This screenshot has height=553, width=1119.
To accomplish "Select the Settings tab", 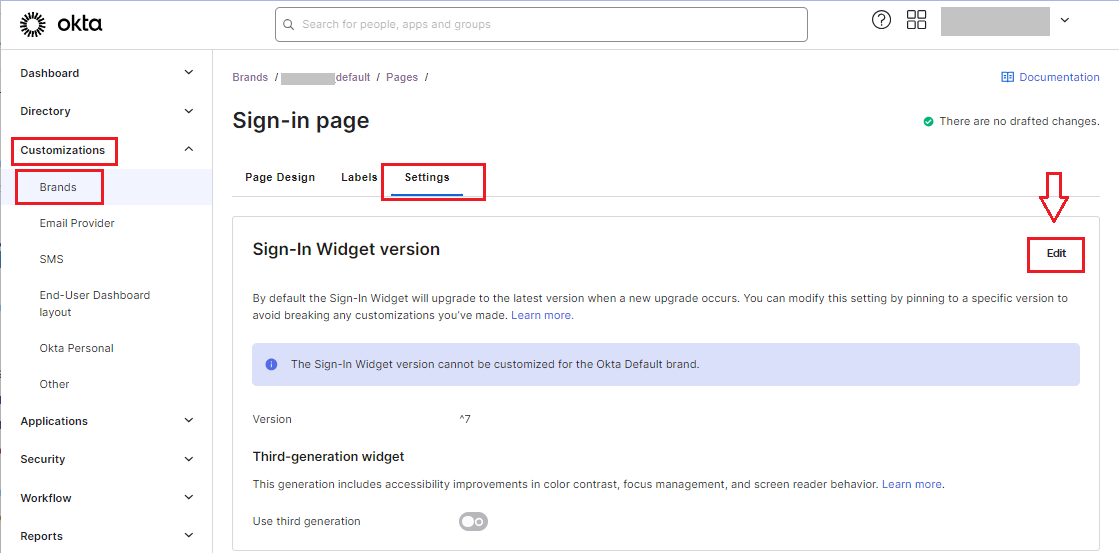I will point(427,178).
